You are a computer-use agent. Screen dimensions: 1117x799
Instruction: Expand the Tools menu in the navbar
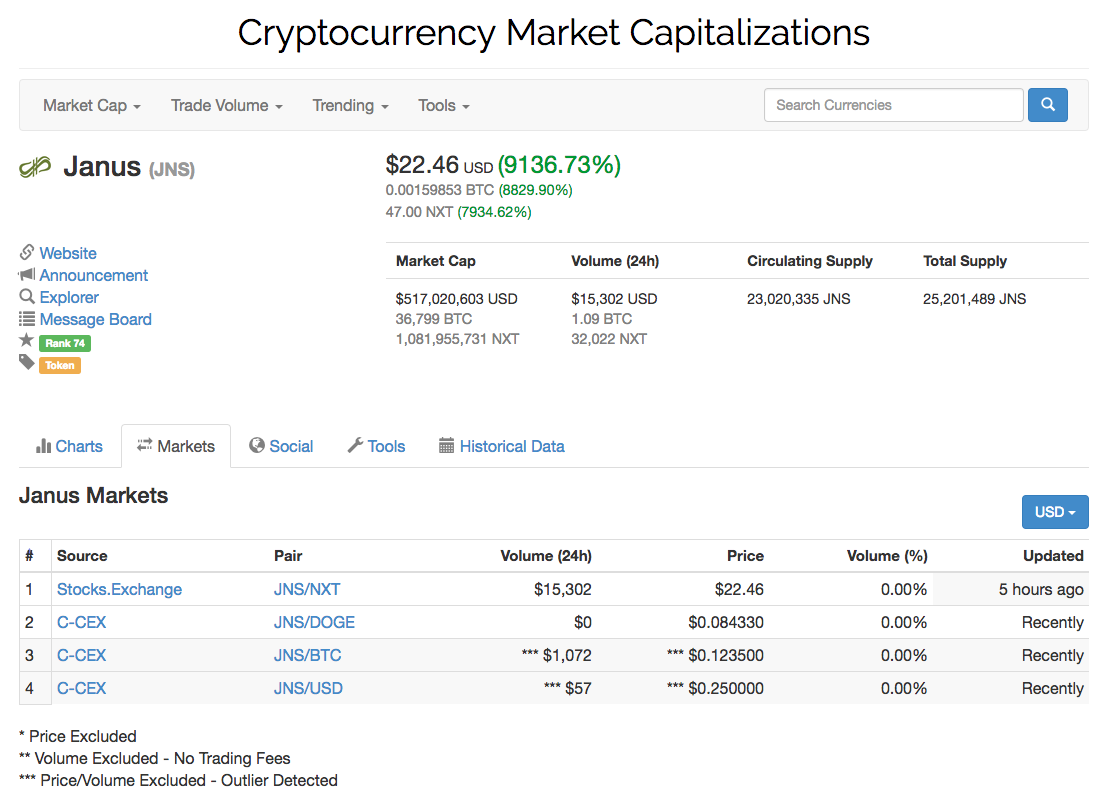pos(444,105)
